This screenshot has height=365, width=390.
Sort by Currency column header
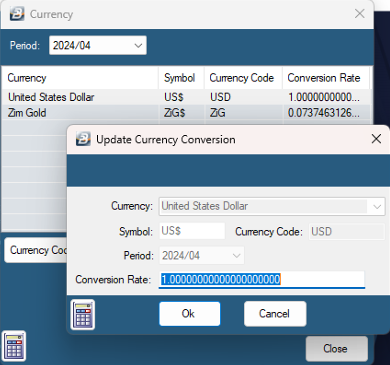(x=80, y=78)
